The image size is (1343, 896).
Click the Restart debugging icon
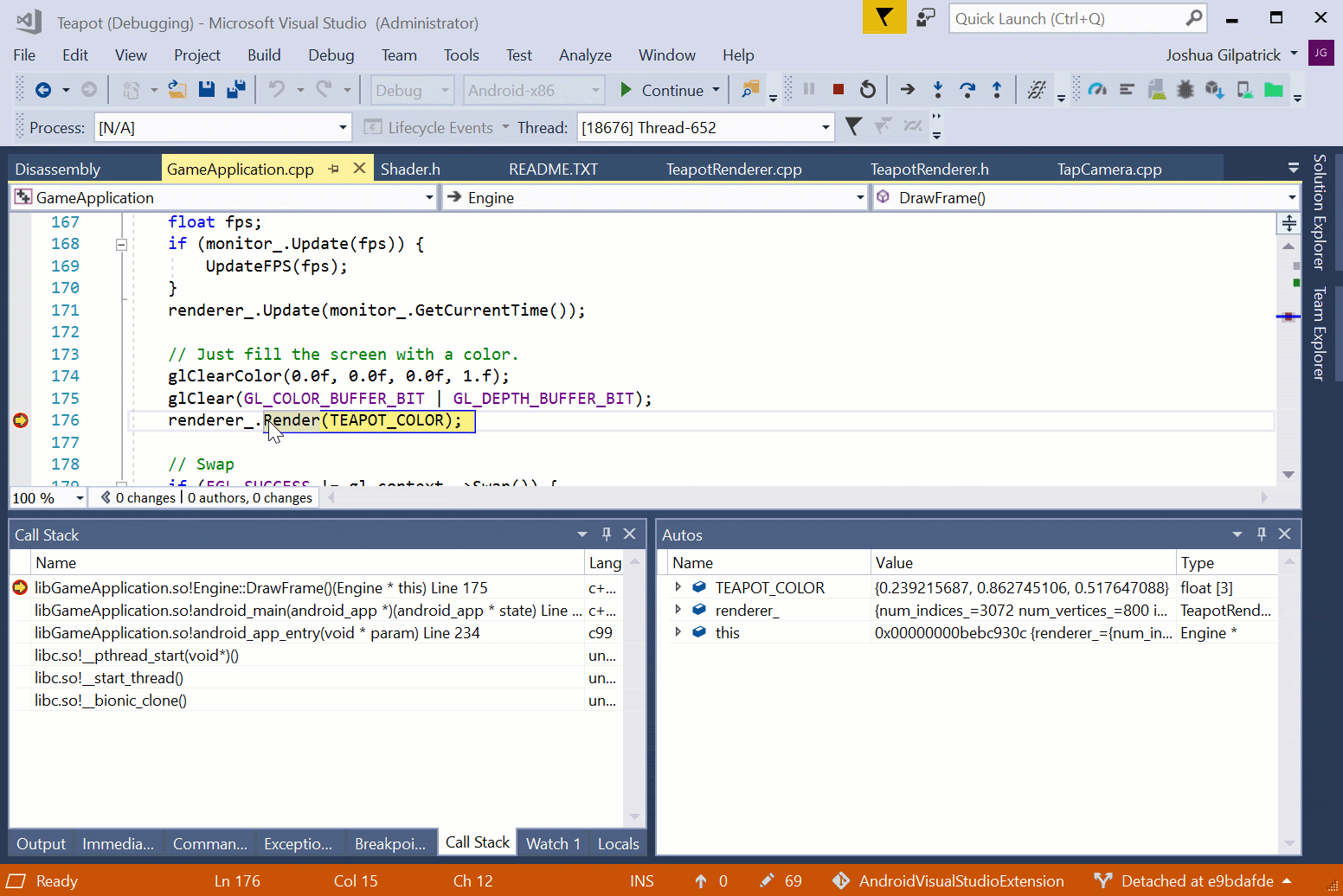pos(867,89)
